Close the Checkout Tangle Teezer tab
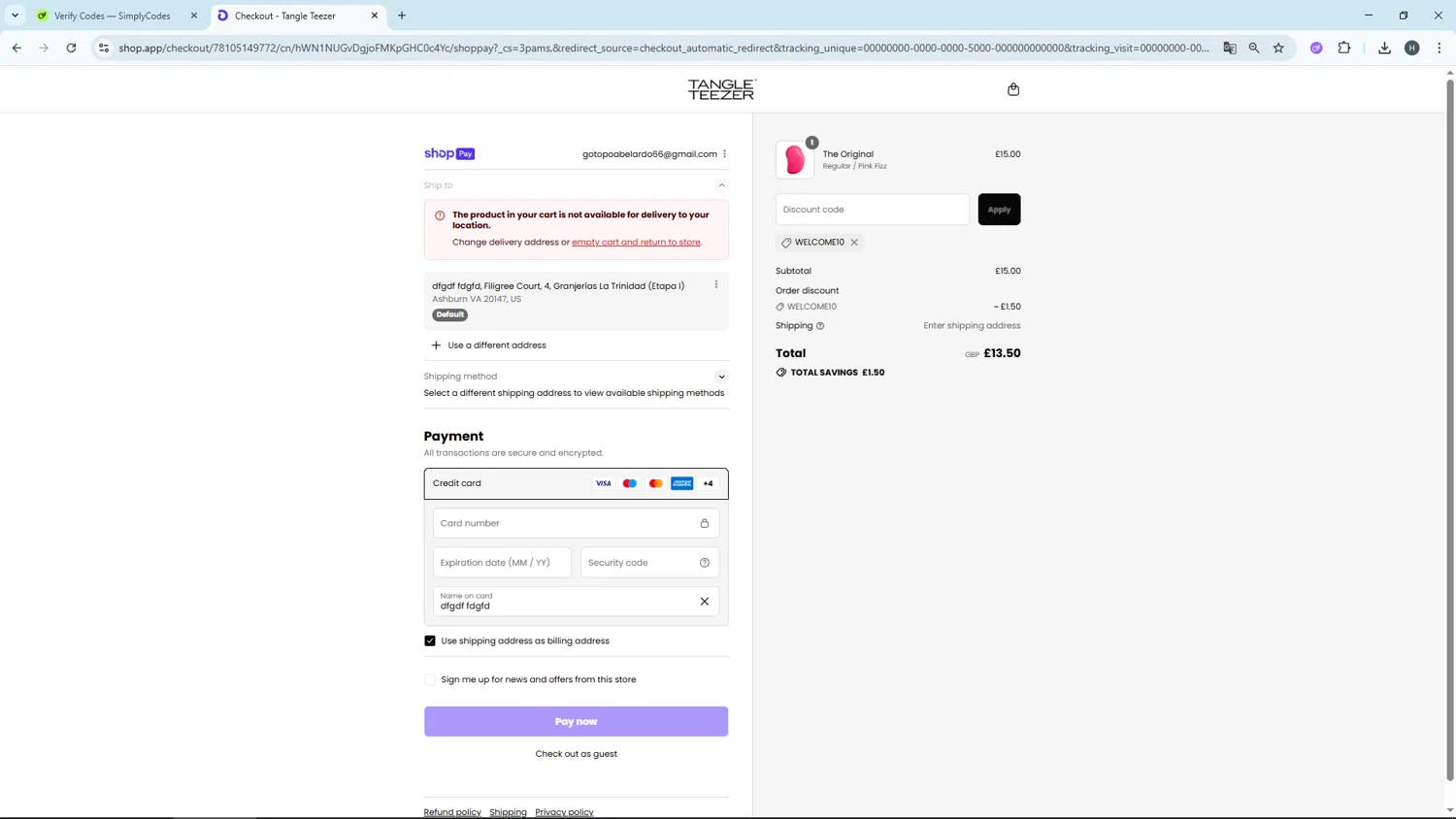Screen dimensions: 1456x819 pos(375,16)
